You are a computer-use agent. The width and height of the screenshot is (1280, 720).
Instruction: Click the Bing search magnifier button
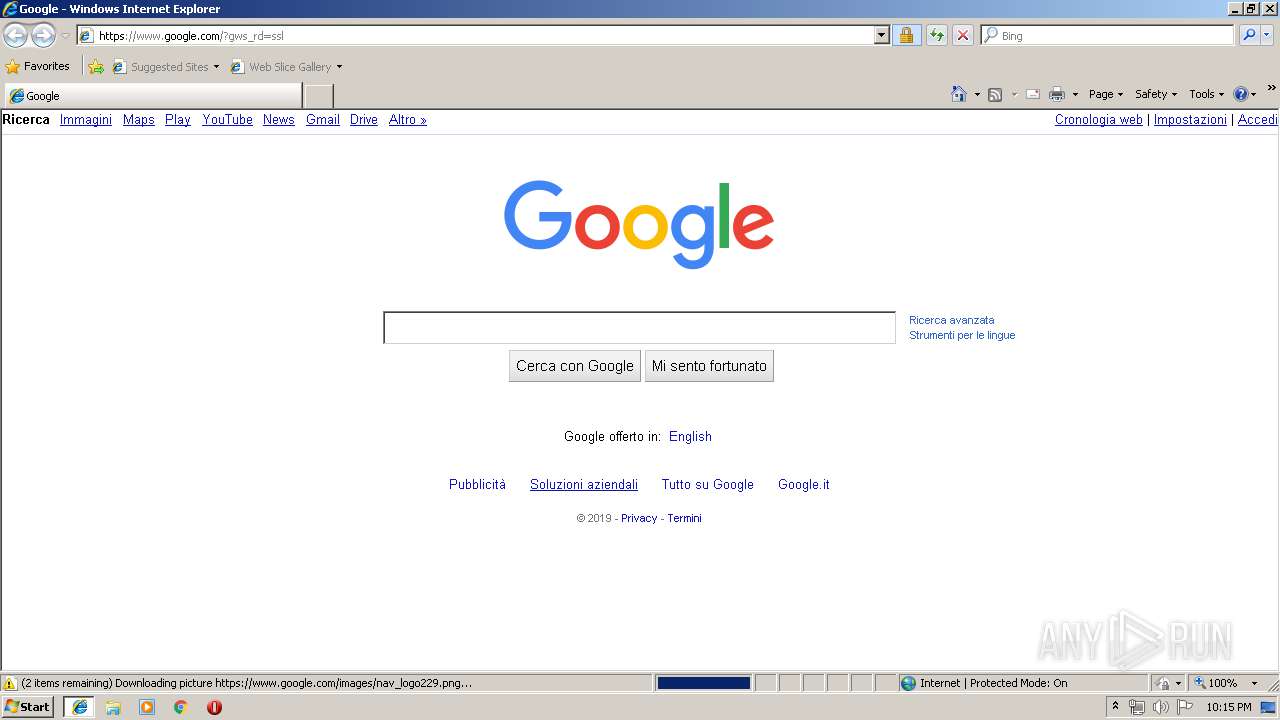coord(1249,35)
